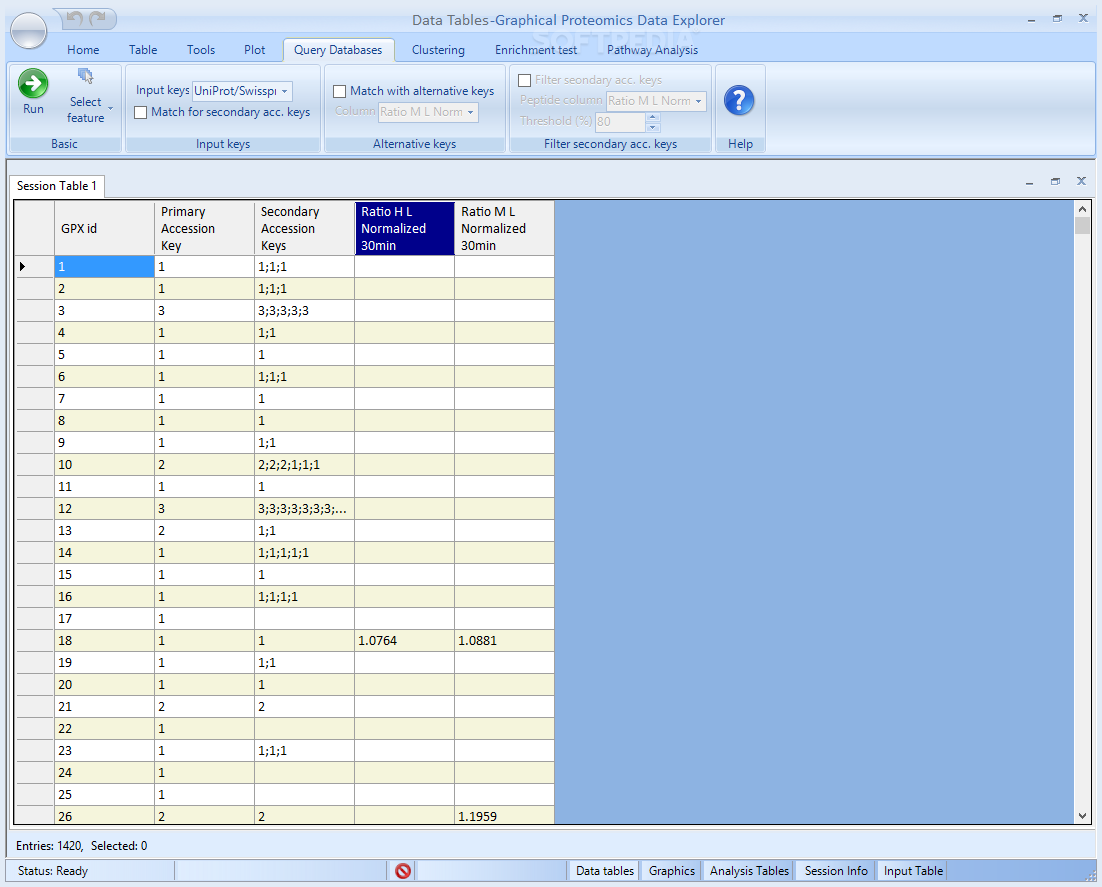
Task: Click scrollbar down arrow in table
Action: [1082, 816]
